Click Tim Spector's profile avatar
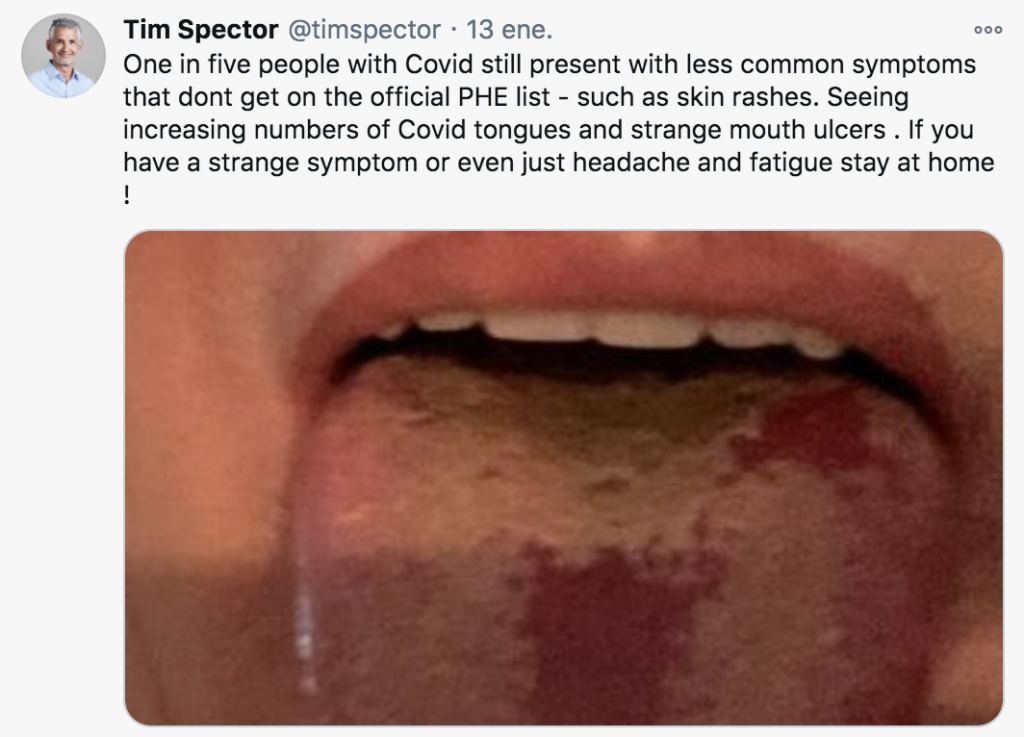 (x=64, y=56)
